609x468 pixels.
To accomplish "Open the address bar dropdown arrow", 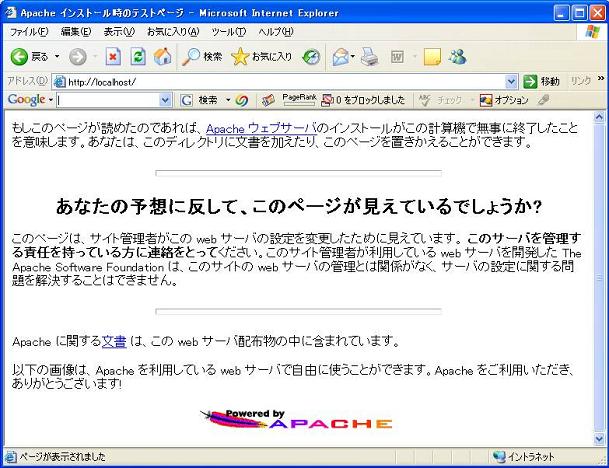I will [511, 82].
